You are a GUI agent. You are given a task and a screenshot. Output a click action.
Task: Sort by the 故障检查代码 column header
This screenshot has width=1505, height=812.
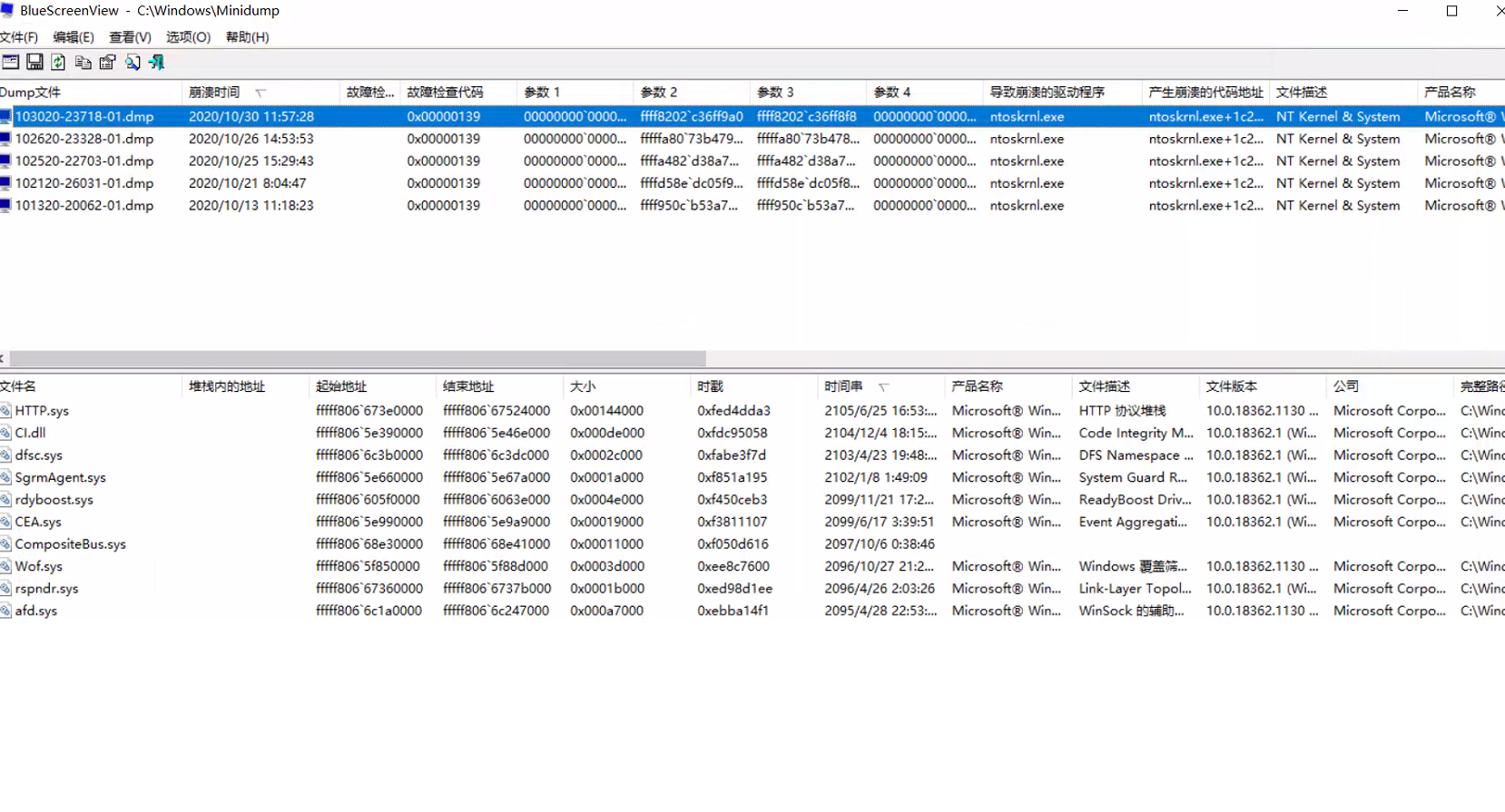pos(458,93)
